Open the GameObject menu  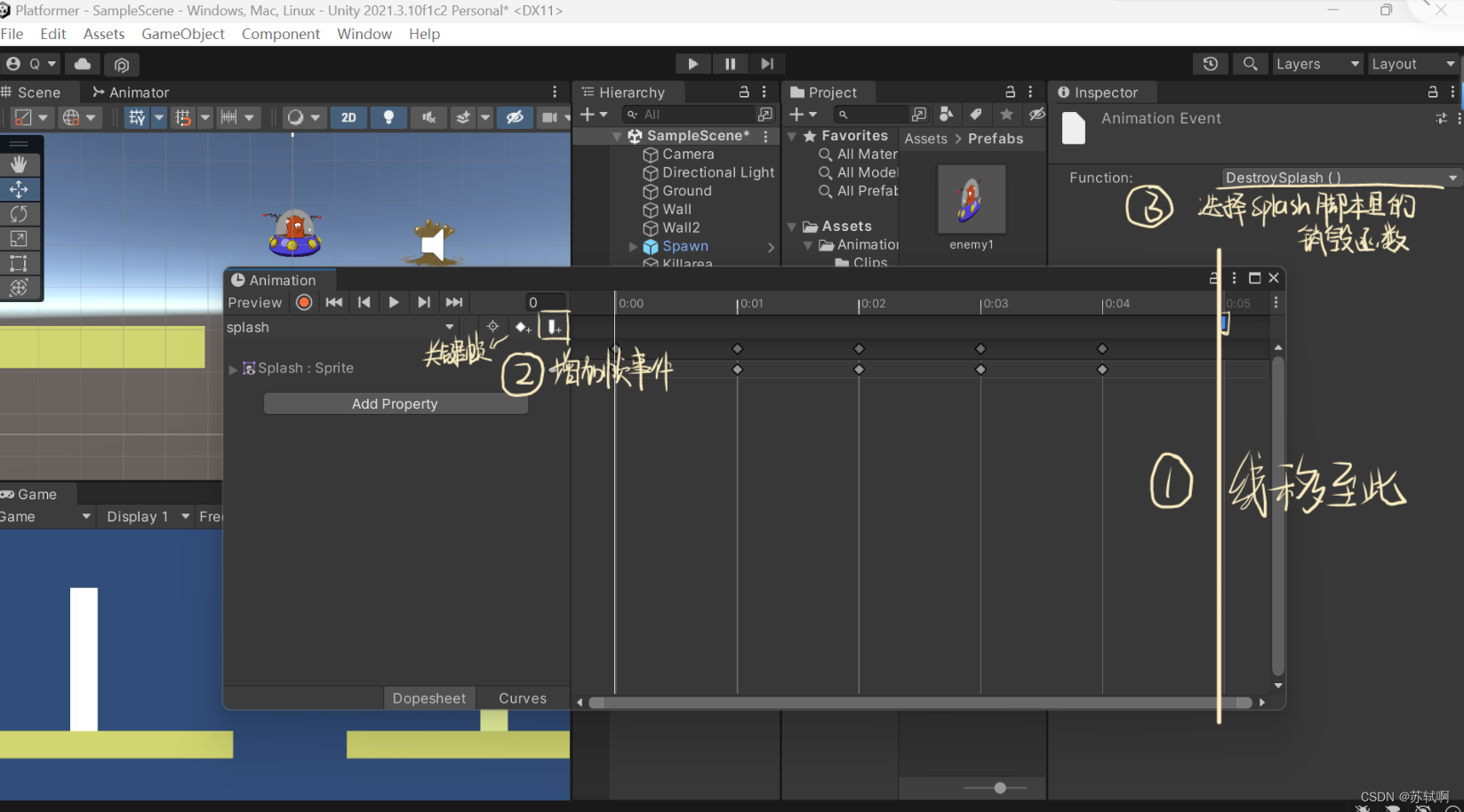pyautogui.click(x=182, y=34)
